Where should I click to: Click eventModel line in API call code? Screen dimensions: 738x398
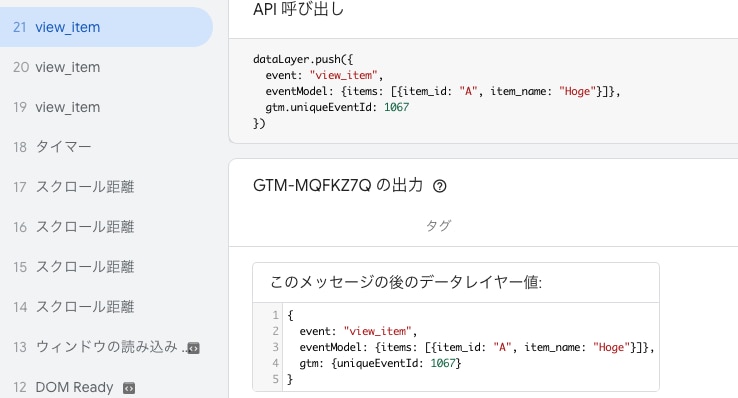443,91
